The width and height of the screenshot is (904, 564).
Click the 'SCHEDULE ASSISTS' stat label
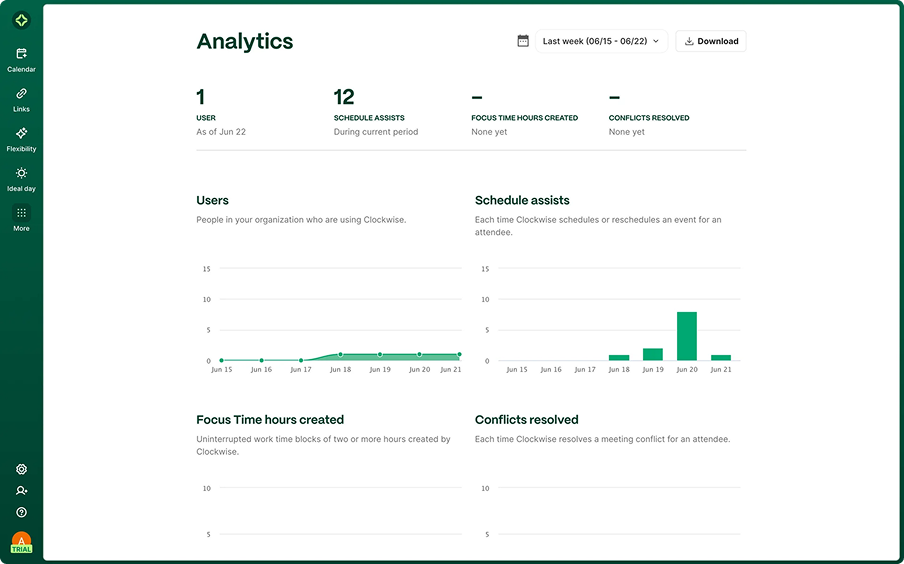point(369,118)
